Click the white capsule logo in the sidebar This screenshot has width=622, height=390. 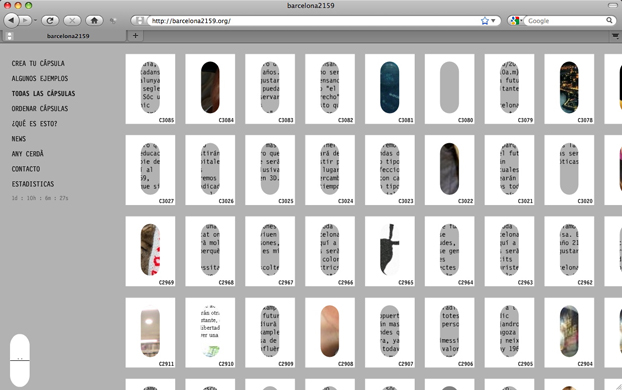coord(20,360)
